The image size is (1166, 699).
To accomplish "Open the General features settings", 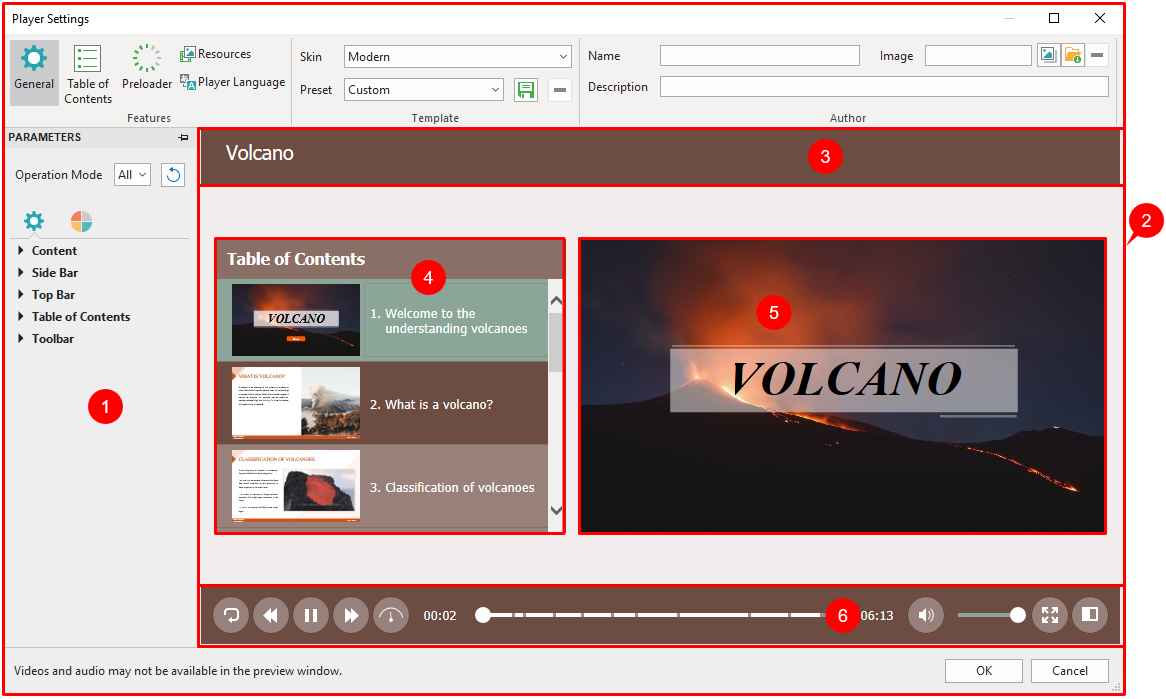I will point(34,71).
